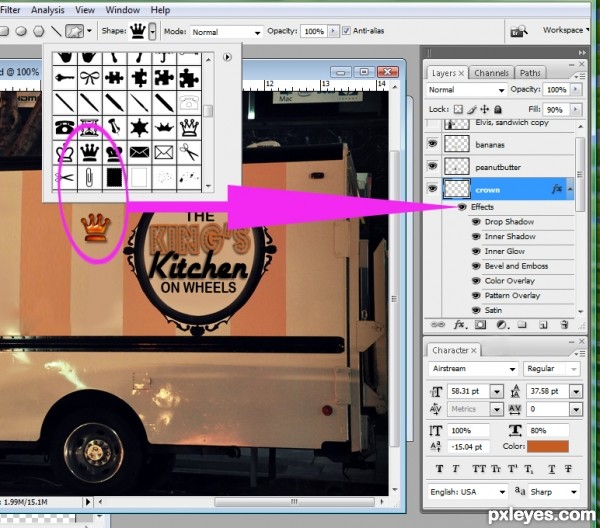Click the Add layer mask icon

pos(480,325)
